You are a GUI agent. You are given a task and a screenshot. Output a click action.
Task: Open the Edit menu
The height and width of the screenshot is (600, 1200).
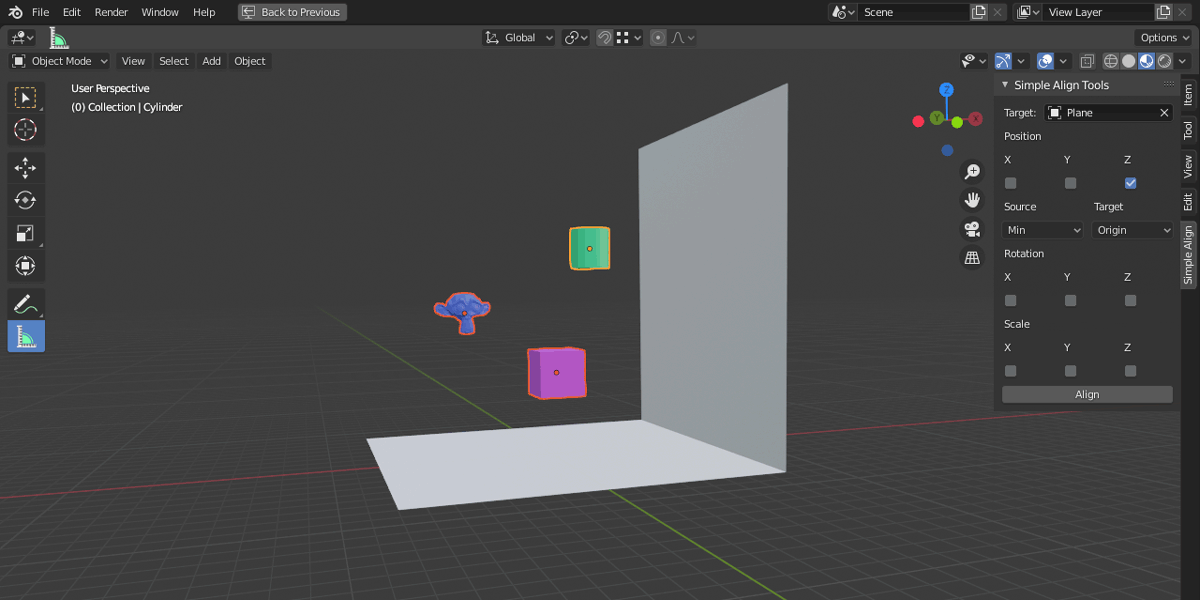tap(72, 12)
